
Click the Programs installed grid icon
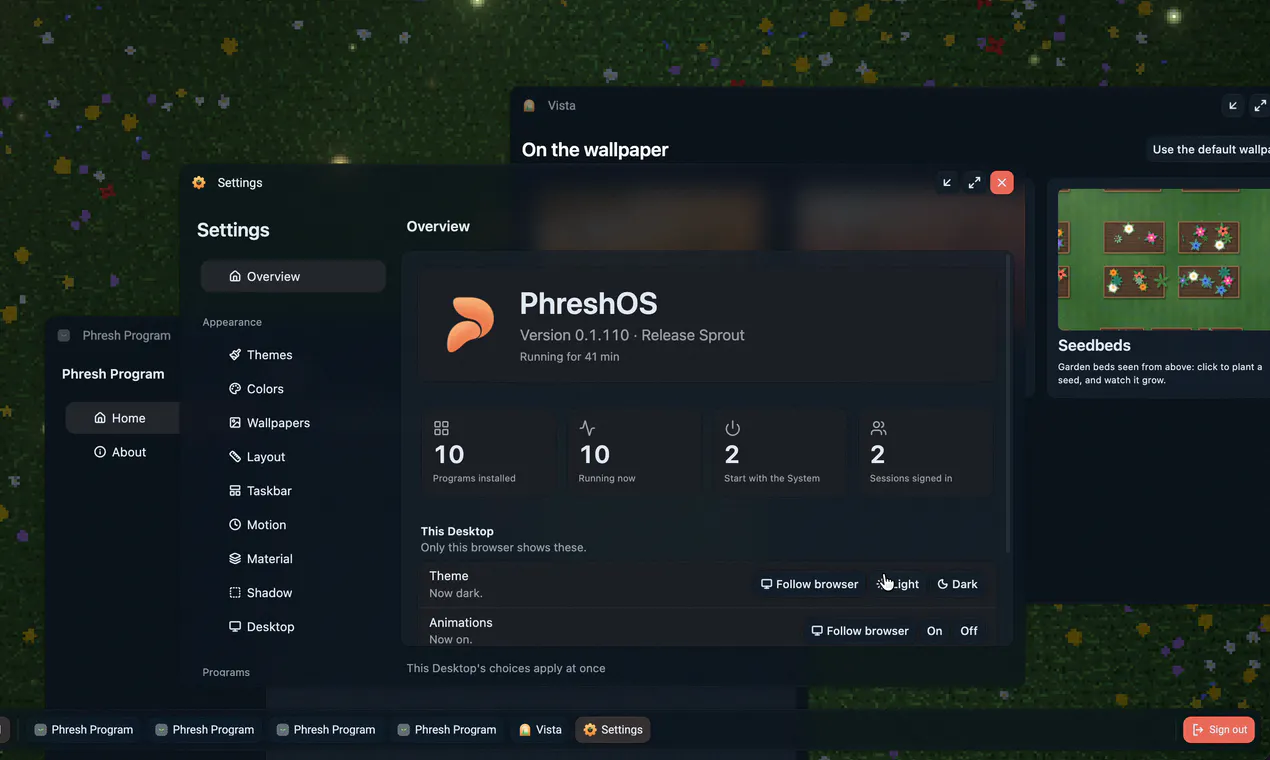(x=441, y=428)
